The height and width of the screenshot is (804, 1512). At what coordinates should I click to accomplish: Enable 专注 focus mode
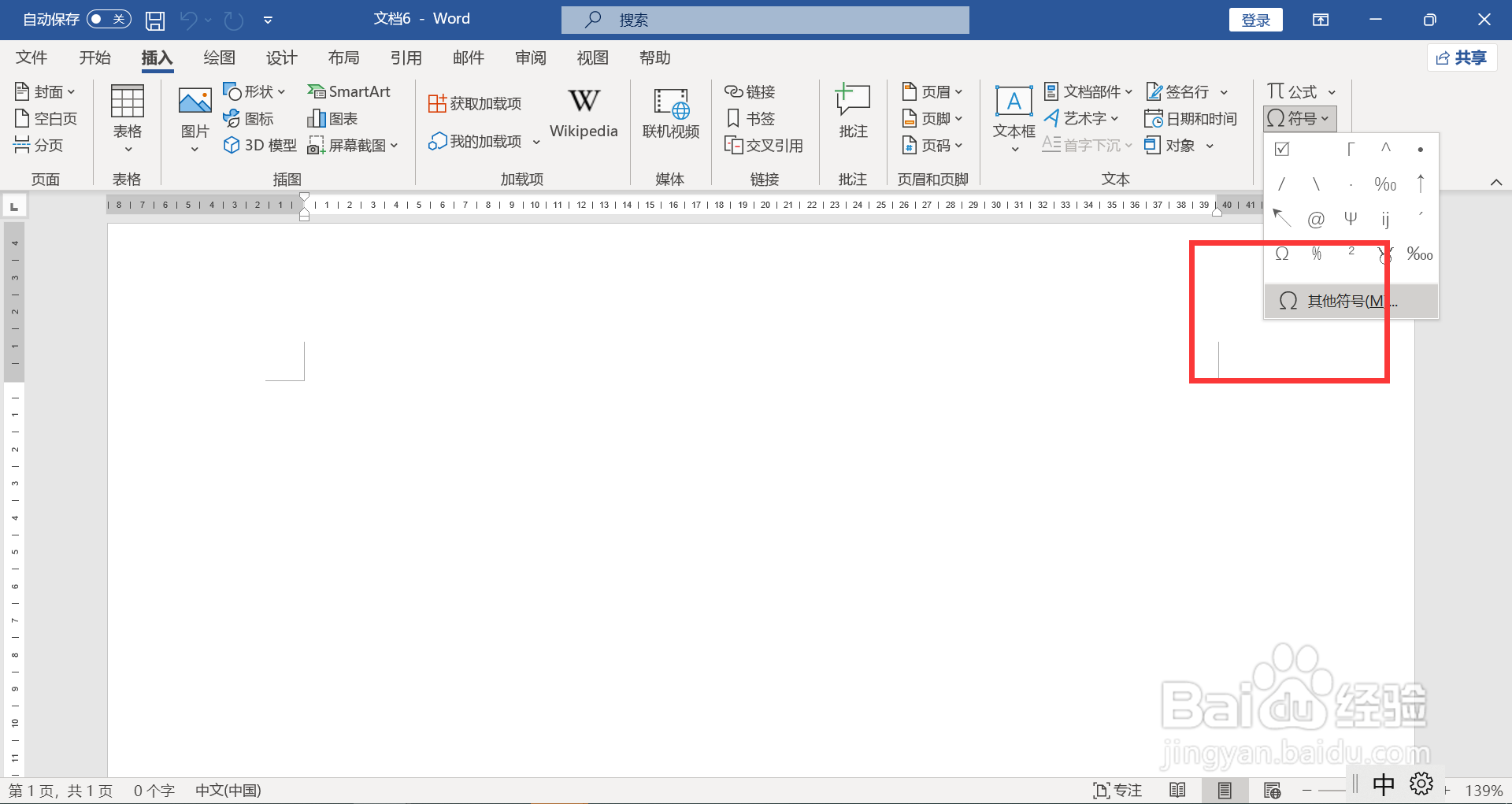1117,791
